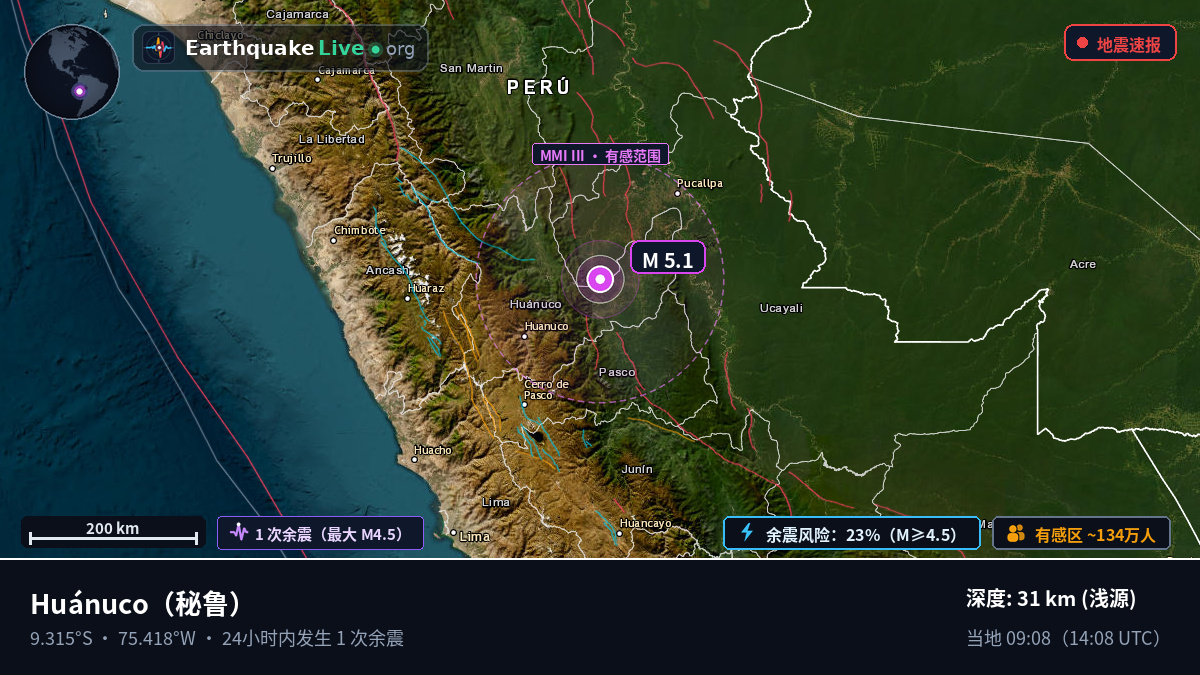Click the Huánuco（秘鲁）title
Screen dimensions: 1200x675
point(137,604)
